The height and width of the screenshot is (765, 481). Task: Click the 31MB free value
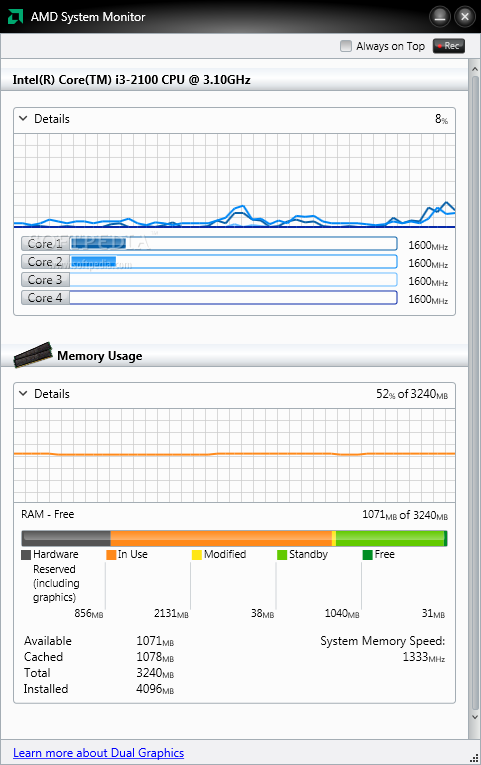pos(433,613)
